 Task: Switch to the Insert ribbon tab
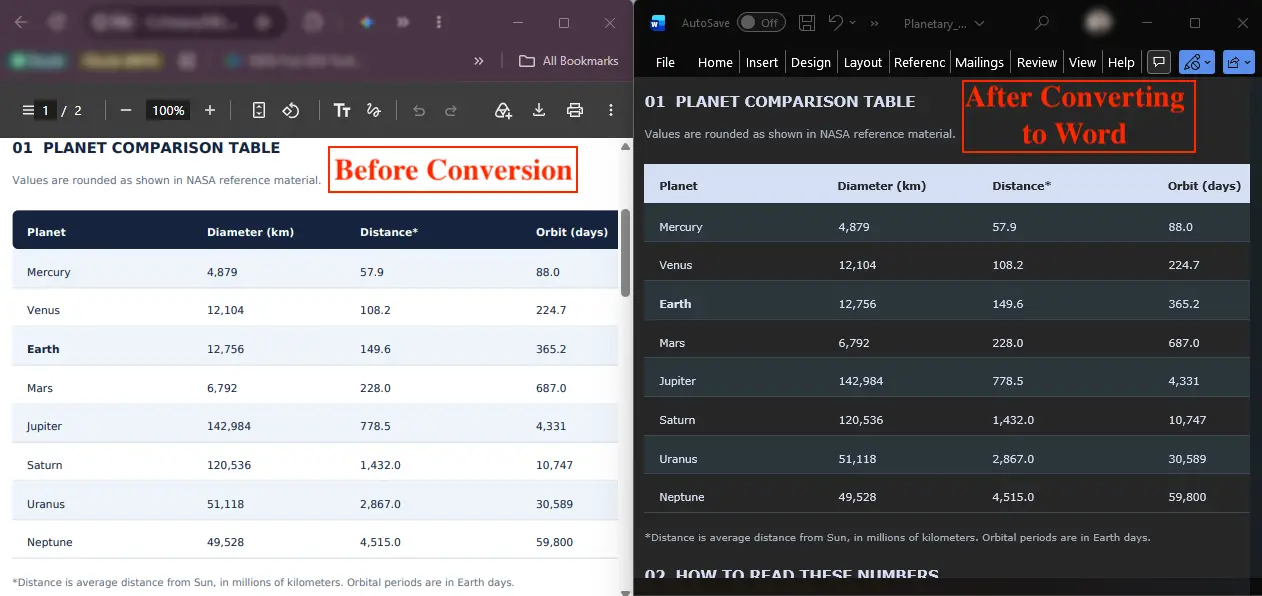click(x=762, y=62)
